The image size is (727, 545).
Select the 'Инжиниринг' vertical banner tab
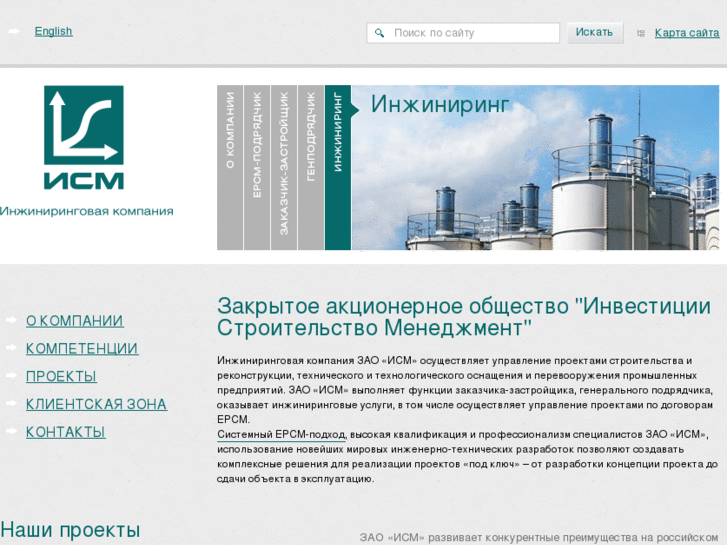[338, 167]
